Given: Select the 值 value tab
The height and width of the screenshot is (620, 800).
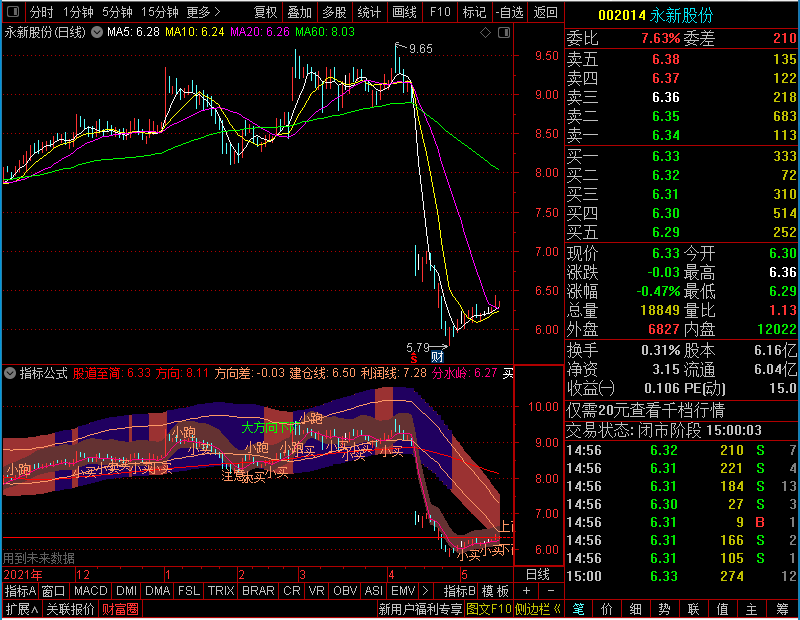Looking at the screenshot, I should click(x=722, y=609).
